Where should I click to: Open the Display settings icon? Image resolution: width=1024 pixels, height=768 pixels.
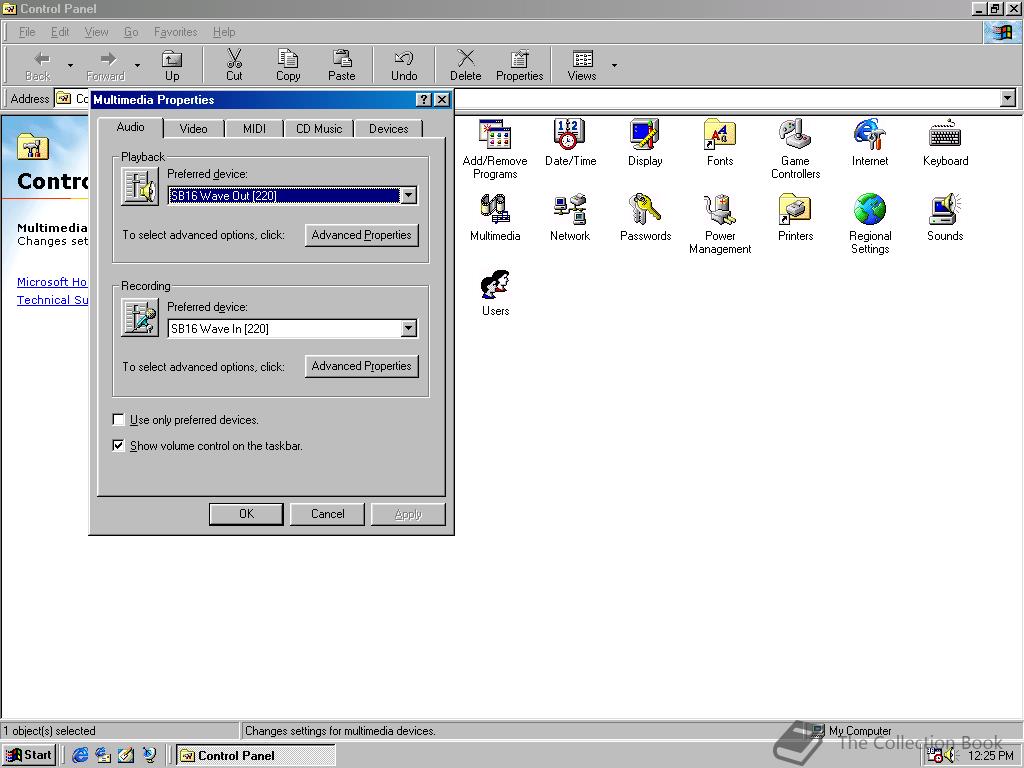click(645, 142)
